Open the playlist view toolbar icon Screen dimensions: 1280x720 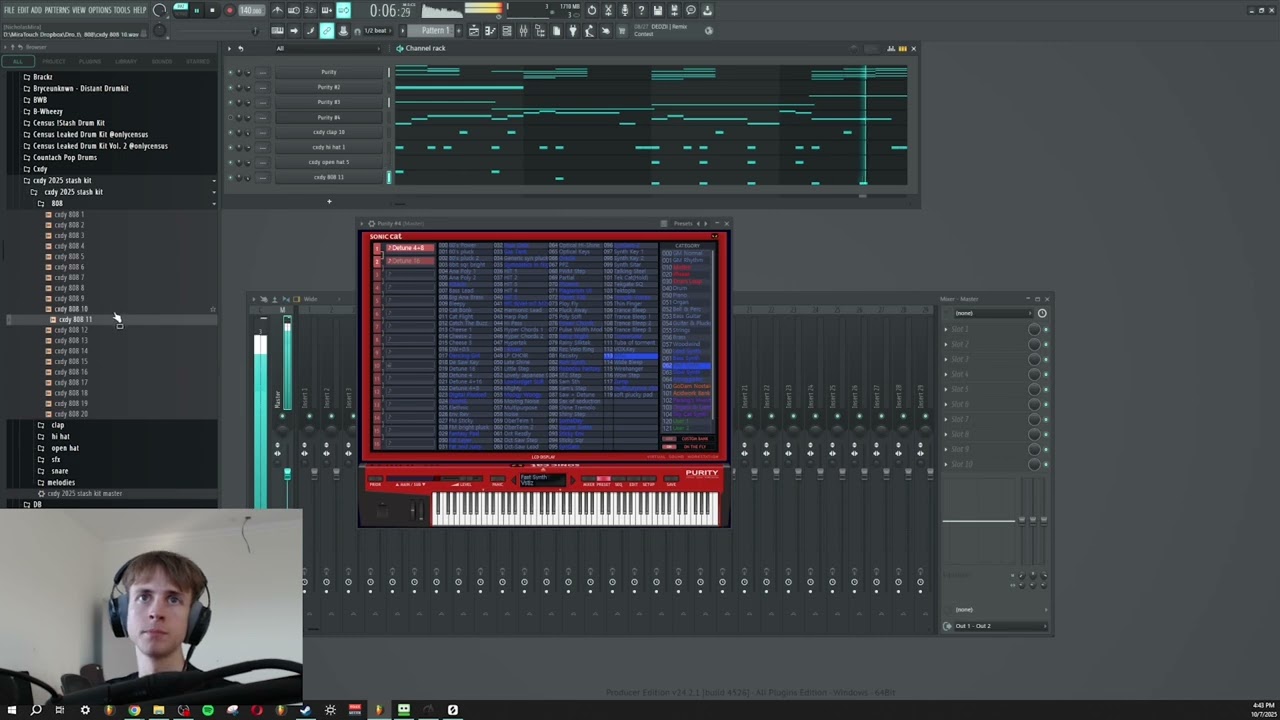(474, 31)
